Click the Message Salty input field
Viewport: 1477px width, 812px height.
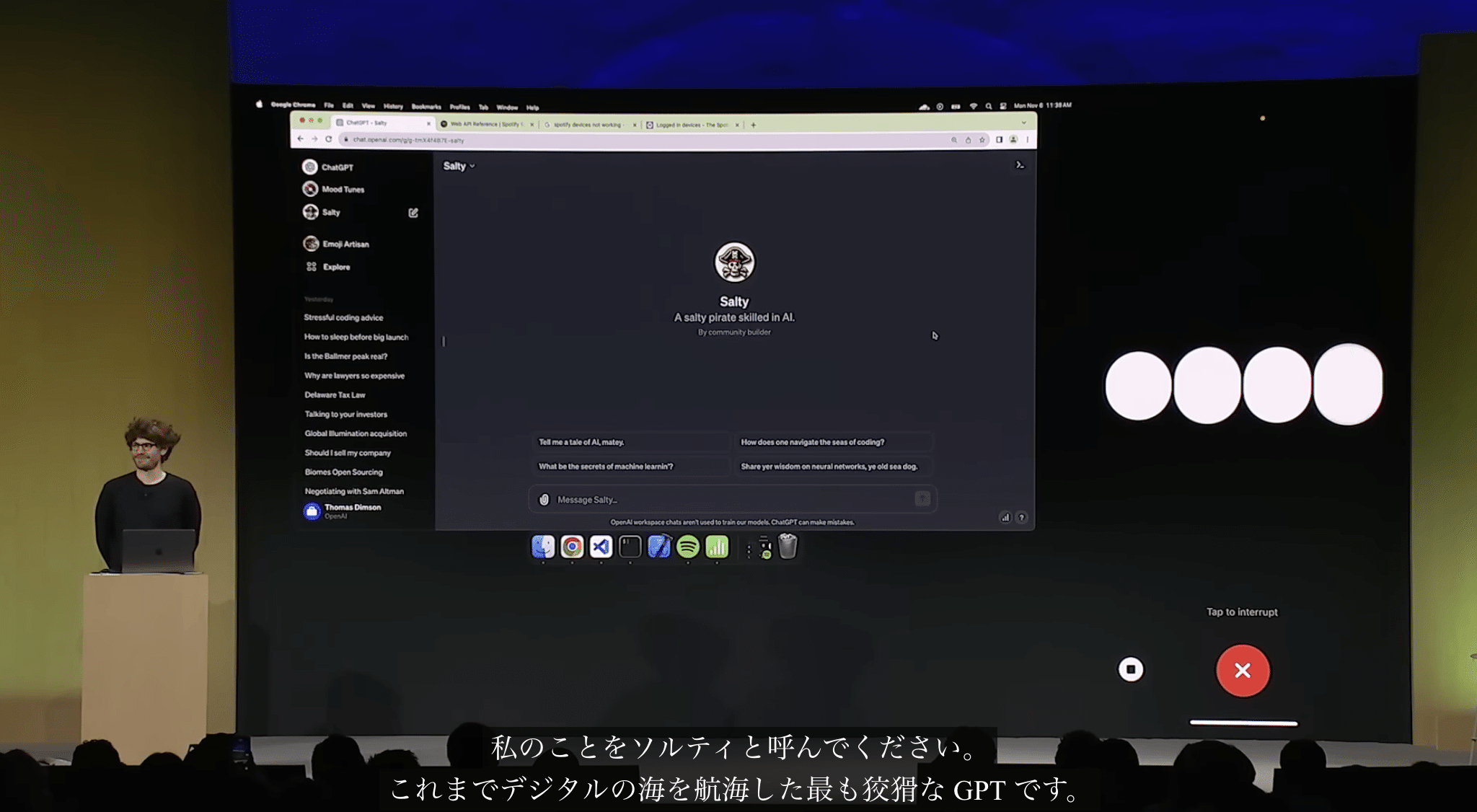[728, 499]
